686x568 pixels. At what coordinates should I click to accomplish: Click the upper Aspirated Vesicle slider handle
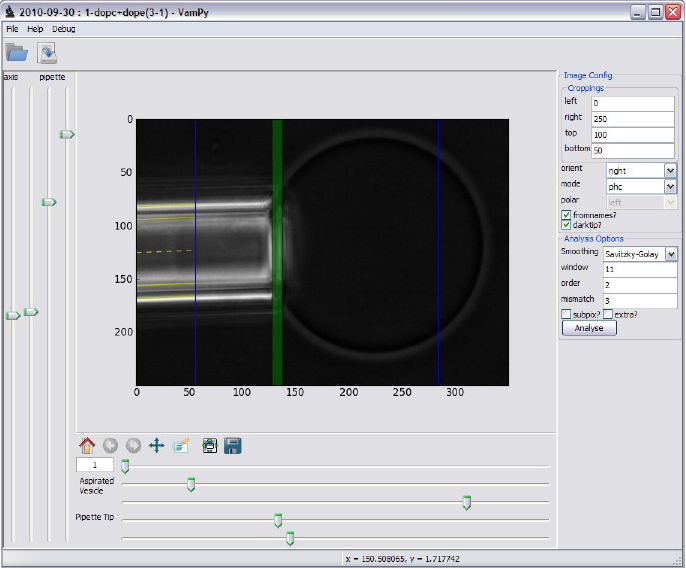tap(191, 484)
